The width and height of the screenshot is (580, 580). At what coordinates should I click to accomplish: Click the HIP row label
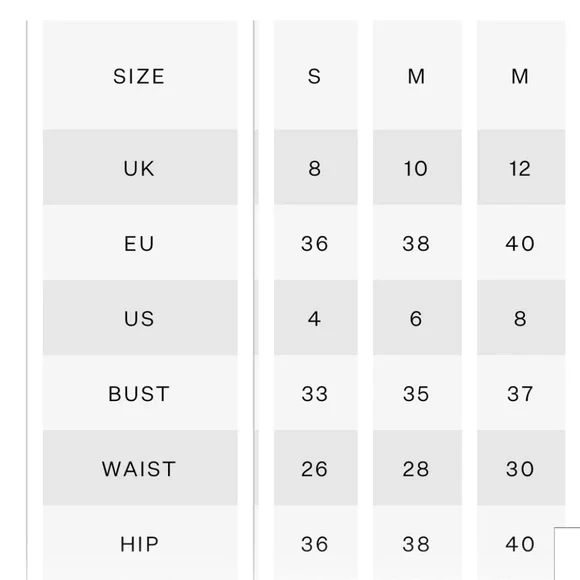tap(140, 543)
